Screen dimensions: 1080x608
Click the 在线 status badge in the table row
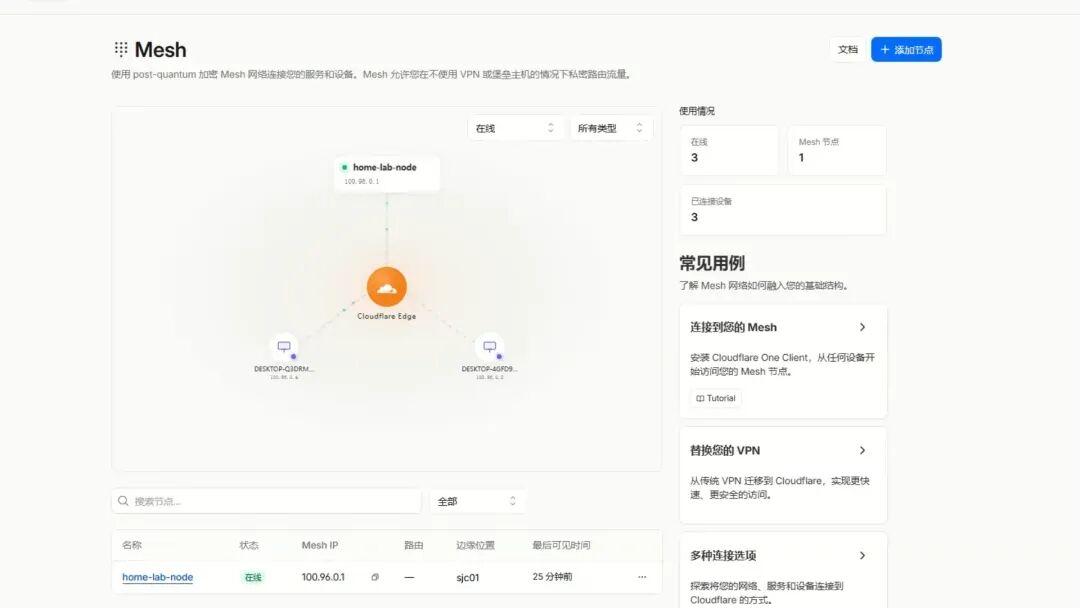pyautogui.click(x=253, y=577)
